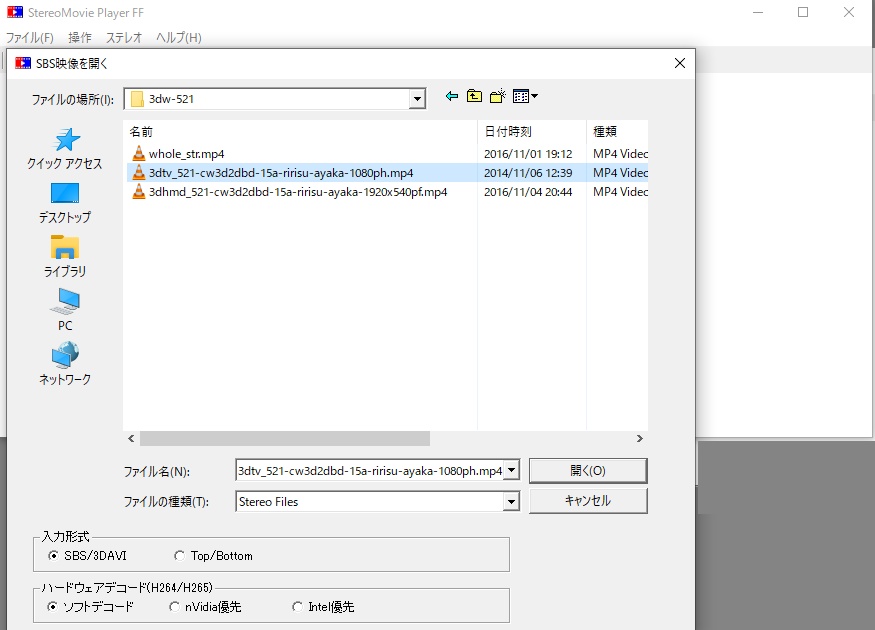Open クイック アクセス in the places bar
The height and width of the screenshot is (630, 875).
pyautogui.click(x=65, y=149)
